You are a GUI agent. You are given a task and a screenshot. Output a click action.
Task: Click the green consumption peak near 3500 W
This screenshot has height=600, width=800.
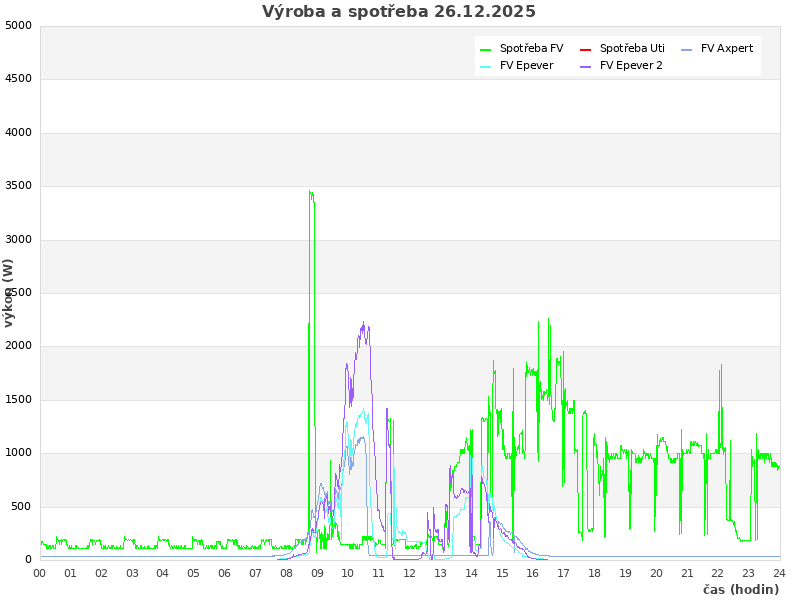pyautogui.click(x=311, y=192)
